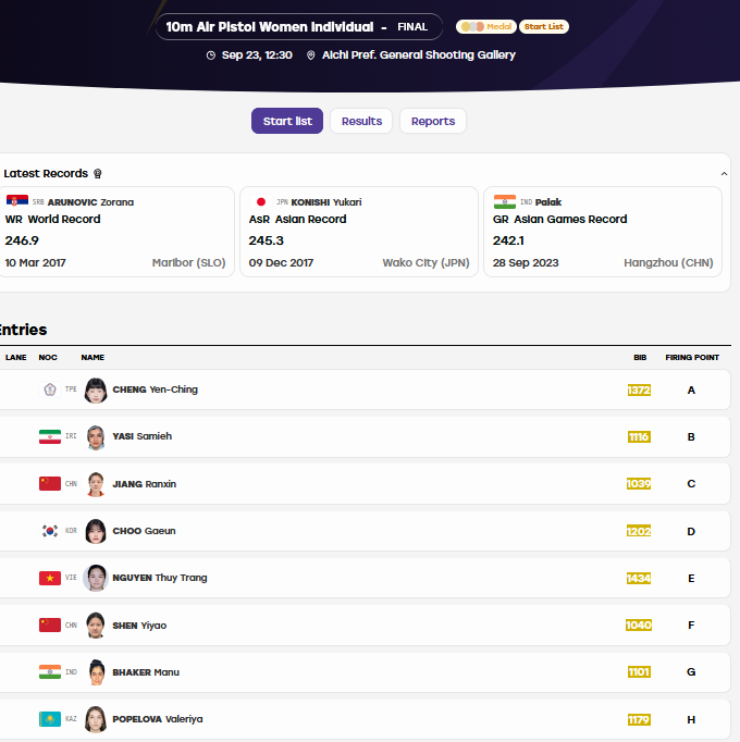Collapse the Latest Records section
Screen dimensions: 740x742
[724, 174]
